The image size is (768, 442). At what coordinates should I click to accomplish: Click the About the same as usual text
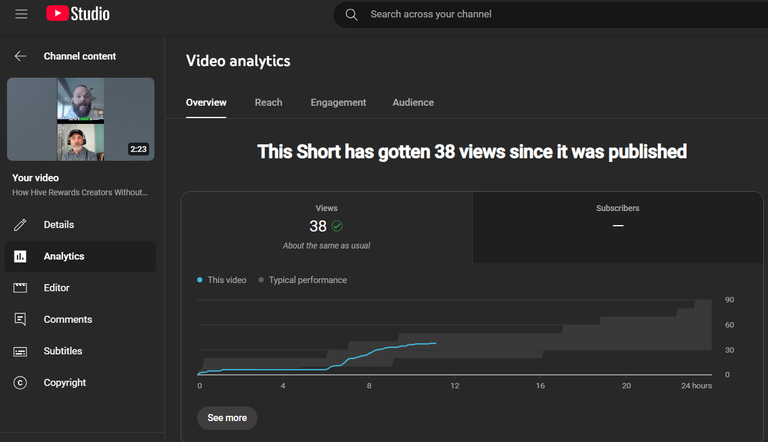click(327, 246)
